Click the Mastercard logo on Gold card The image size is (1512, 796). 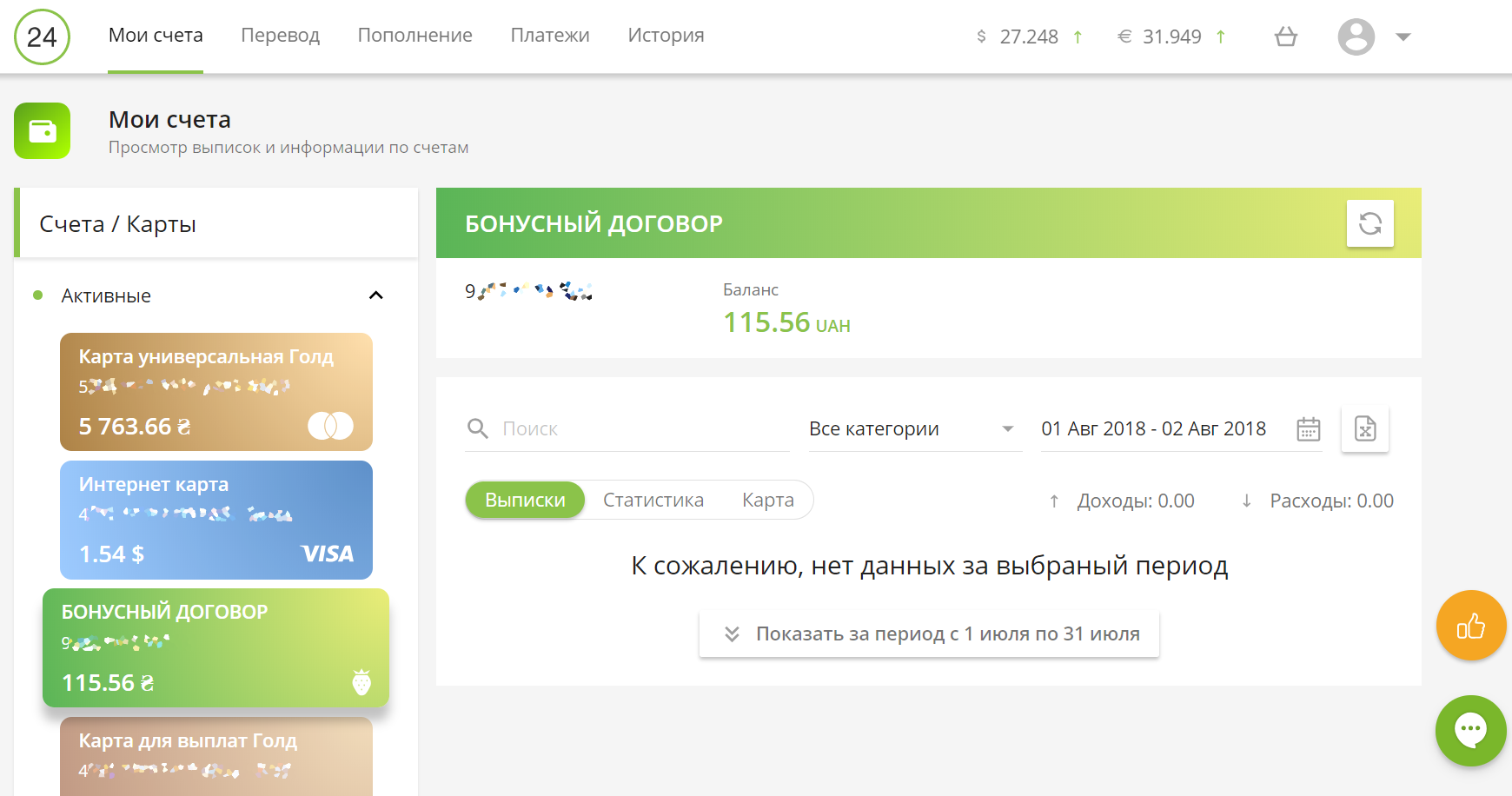[330, 426]
